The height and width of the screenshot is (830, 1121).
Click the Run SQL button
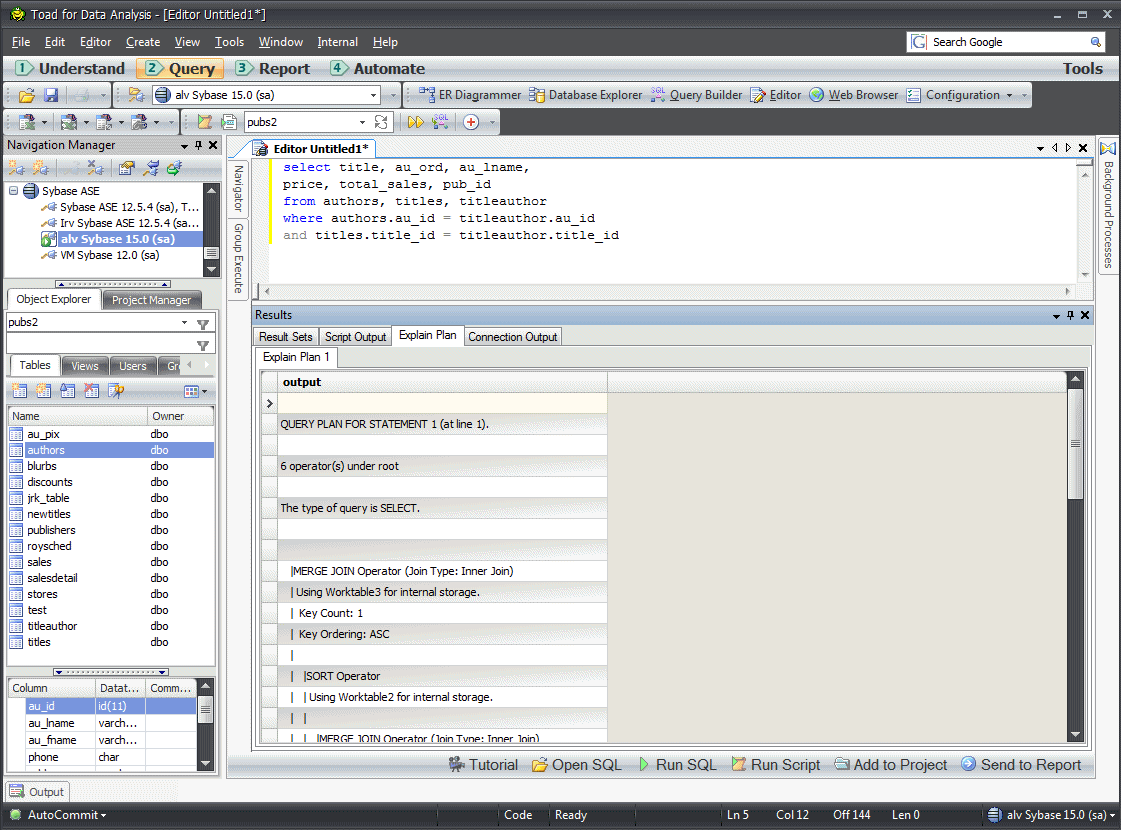(677, 765)
